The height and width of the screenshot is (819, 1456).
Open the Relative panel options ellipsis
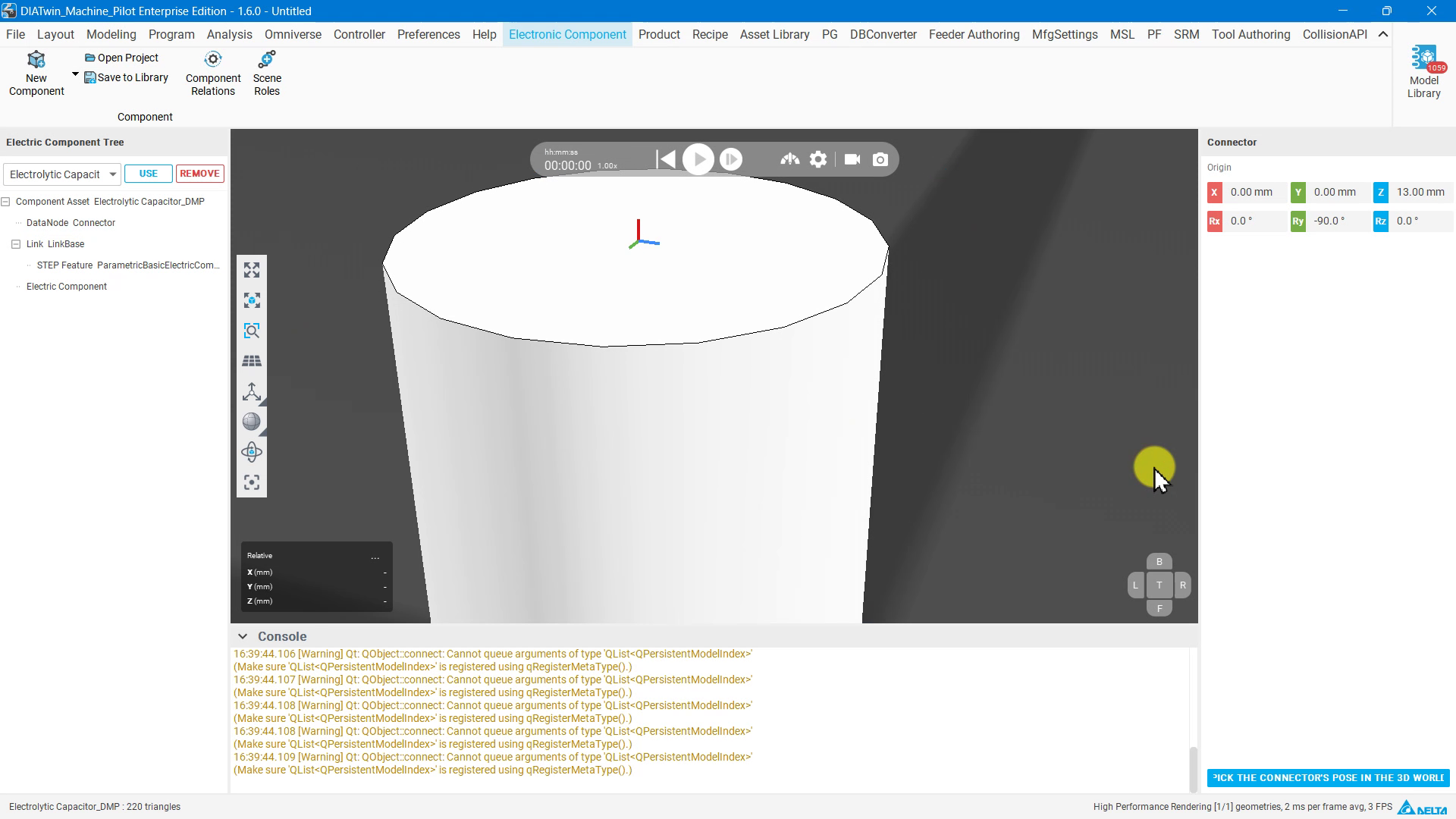[x=375, y=557]
